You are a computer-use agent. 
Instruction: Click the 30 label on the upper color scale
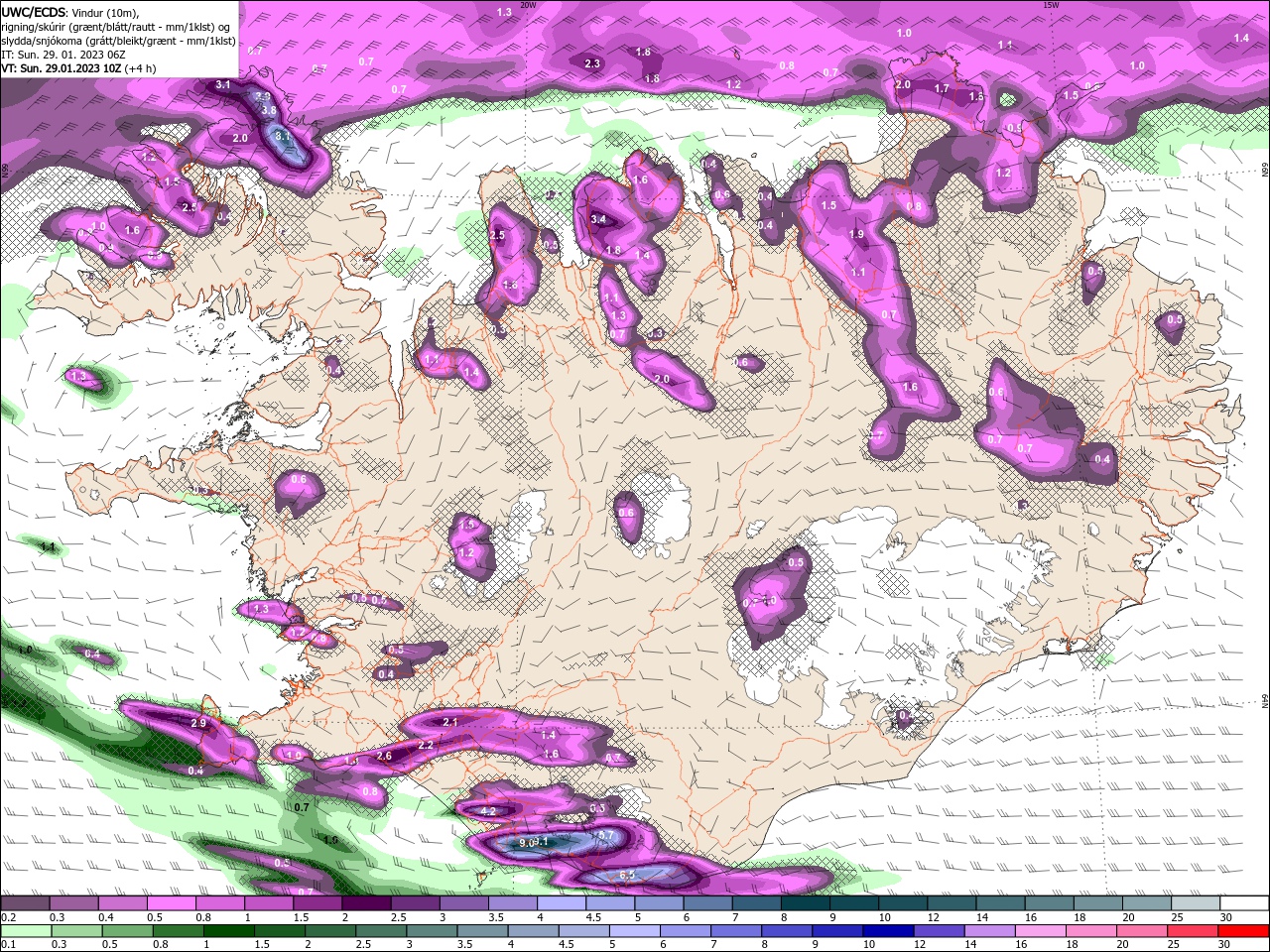coord(1226,917)
